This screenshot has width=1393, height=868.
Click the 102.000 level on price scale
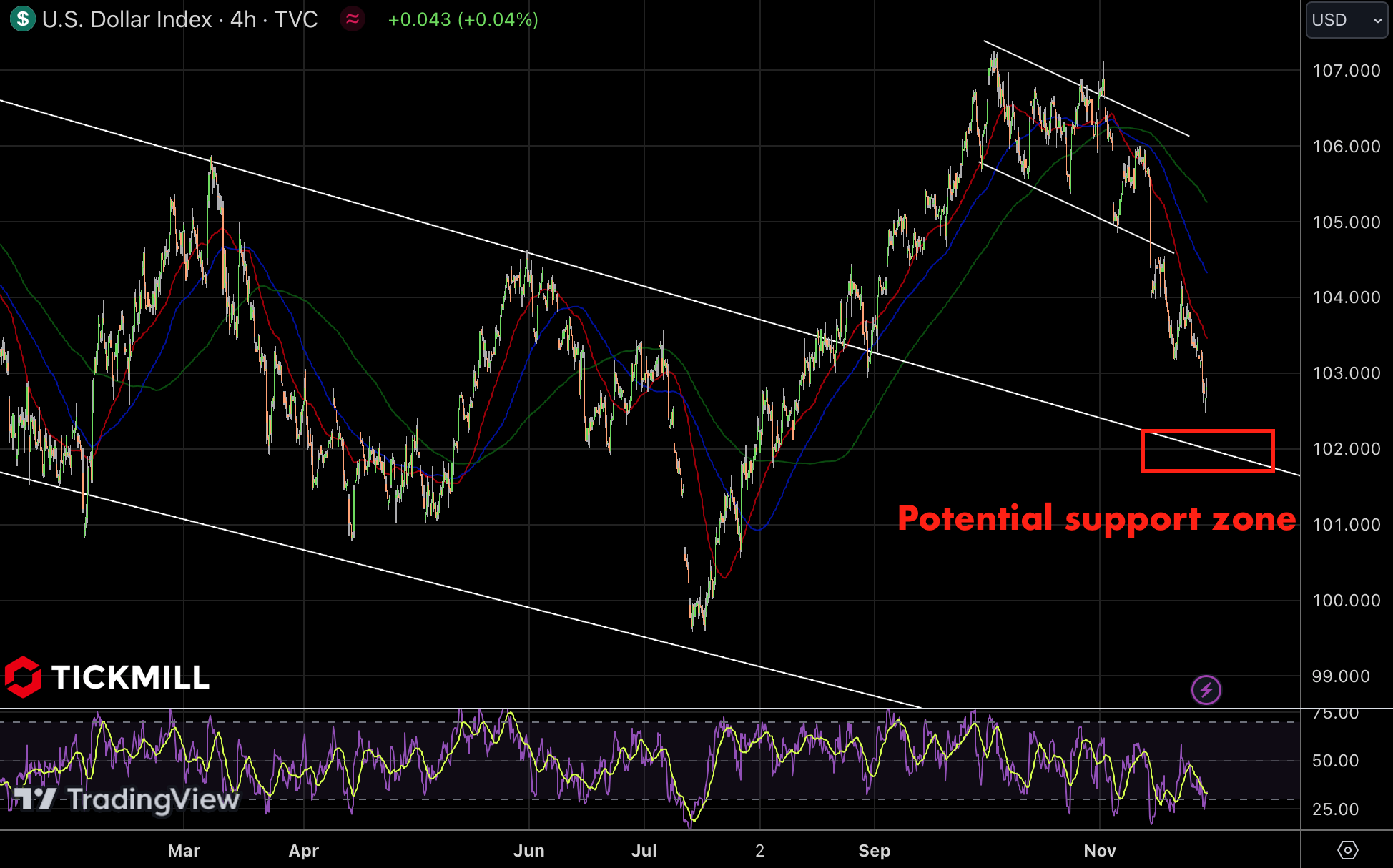1346,449
